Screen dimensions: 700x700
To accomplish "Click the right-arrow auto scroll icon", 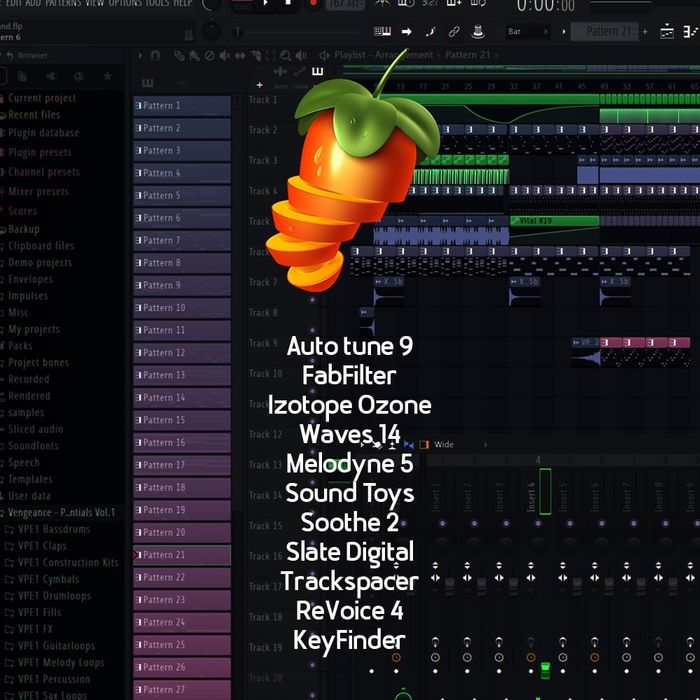I will coord(406,32).
